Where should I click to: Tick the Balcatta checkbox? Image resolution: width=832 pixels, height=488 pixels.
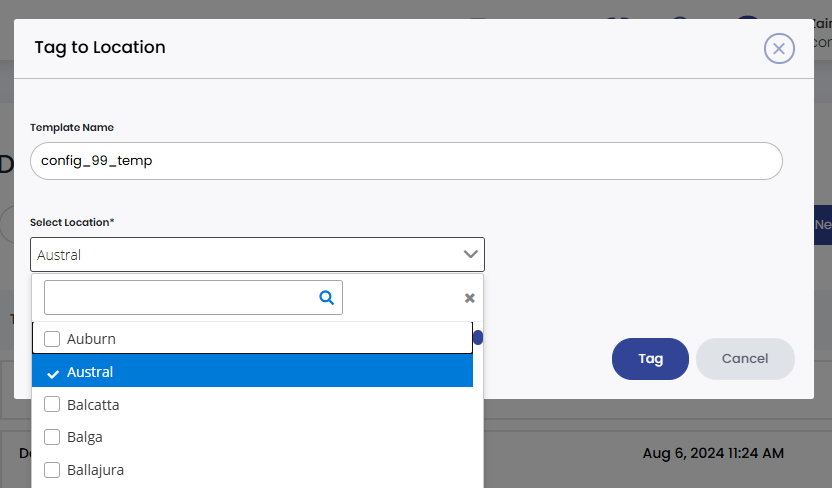point(52,404)
